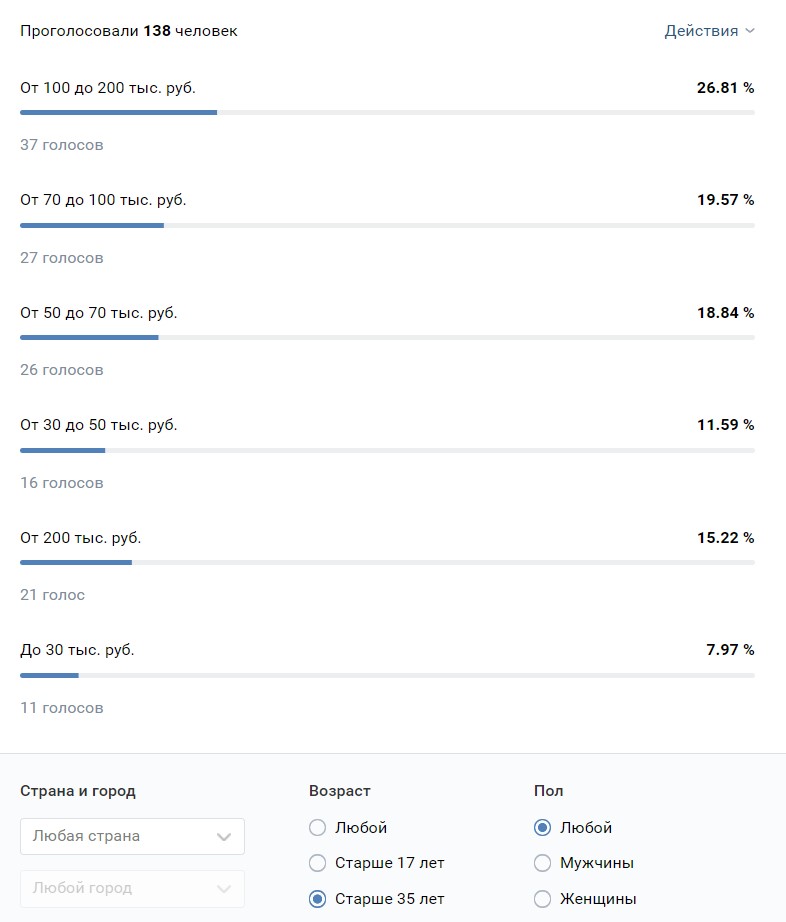Expand the Любая страна country dropdown
The image size is (786, 922).
[x=132, y=836]
